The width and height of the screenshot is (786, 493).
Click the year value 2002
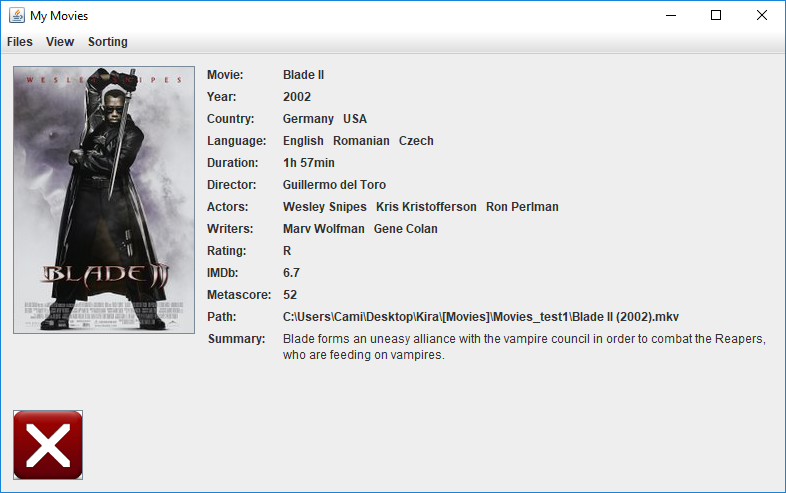click(x=297, y=97)
